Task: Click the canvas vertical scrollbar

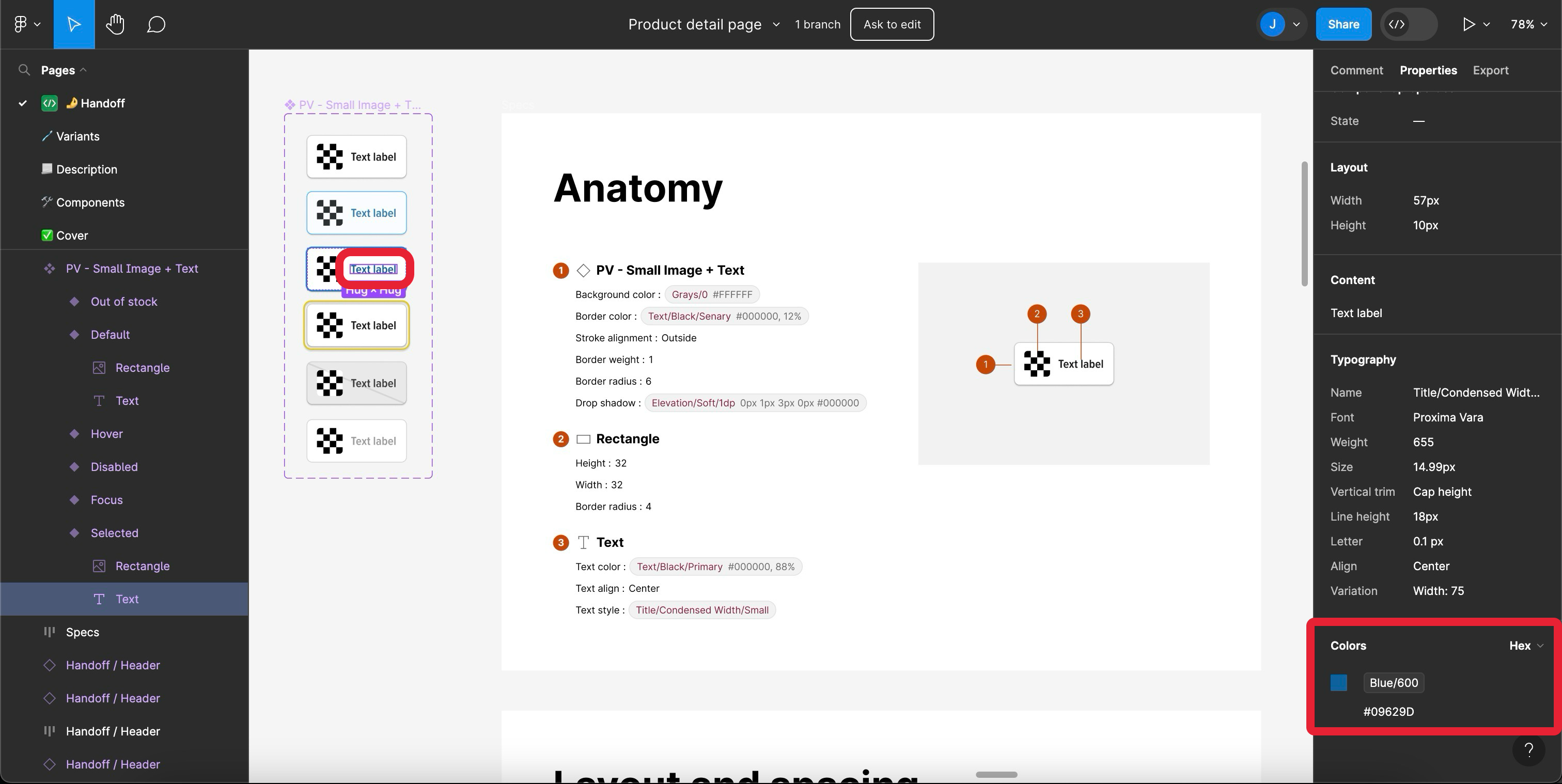Action: [1305, 224]
